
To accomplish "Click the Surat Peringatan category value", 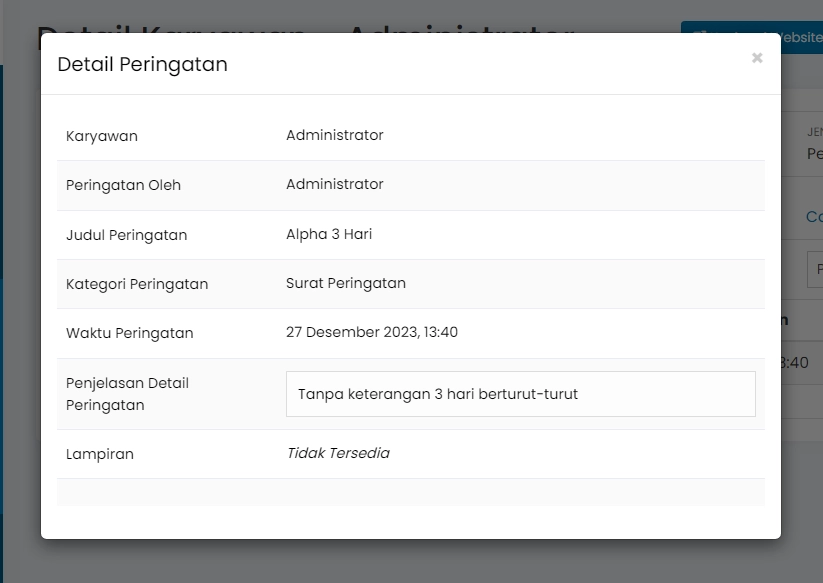I will [348, 283].
